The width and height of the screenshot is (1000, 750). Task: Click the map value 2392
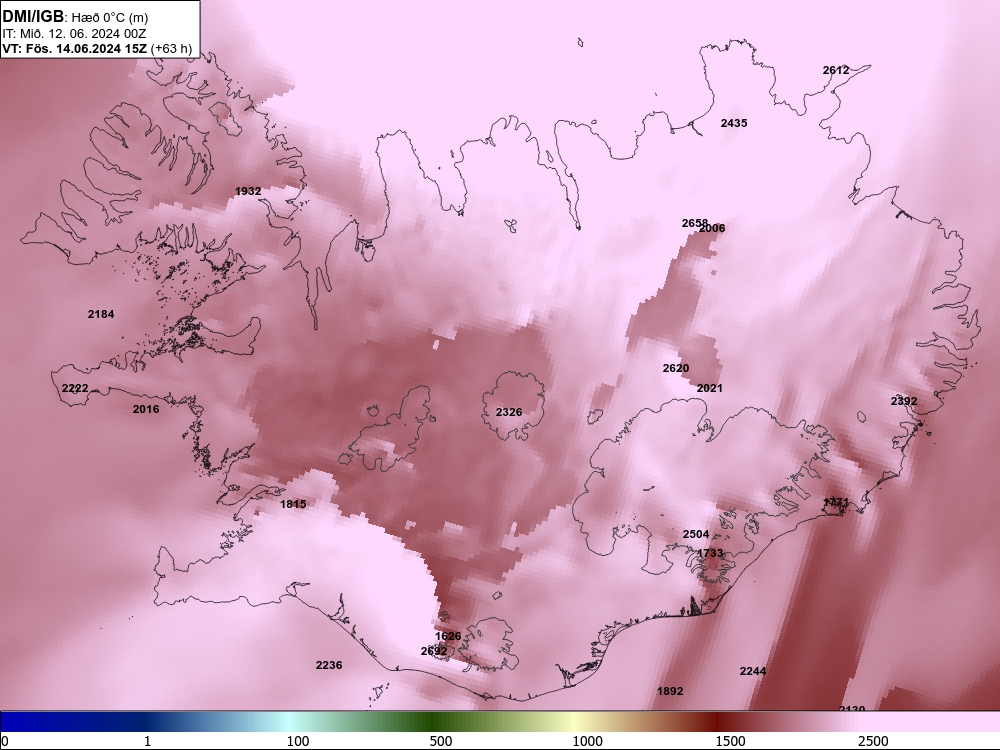click(904, 401)
